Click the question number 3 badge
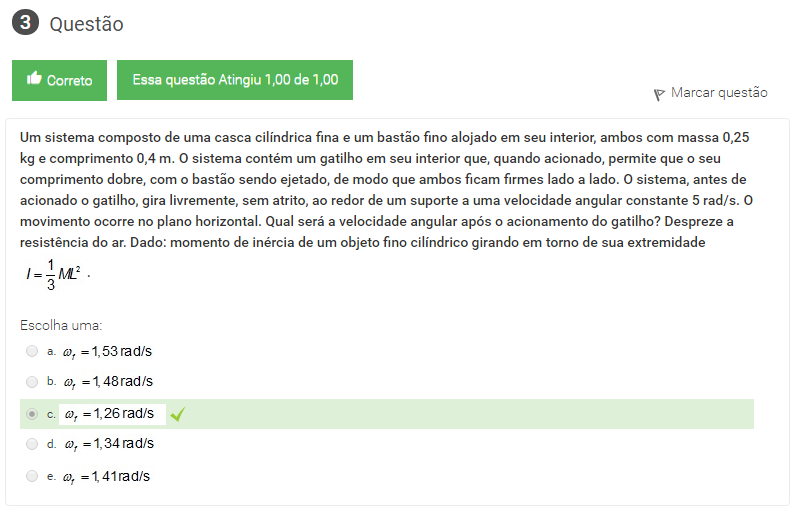791x506 pixels. point(25,24)
